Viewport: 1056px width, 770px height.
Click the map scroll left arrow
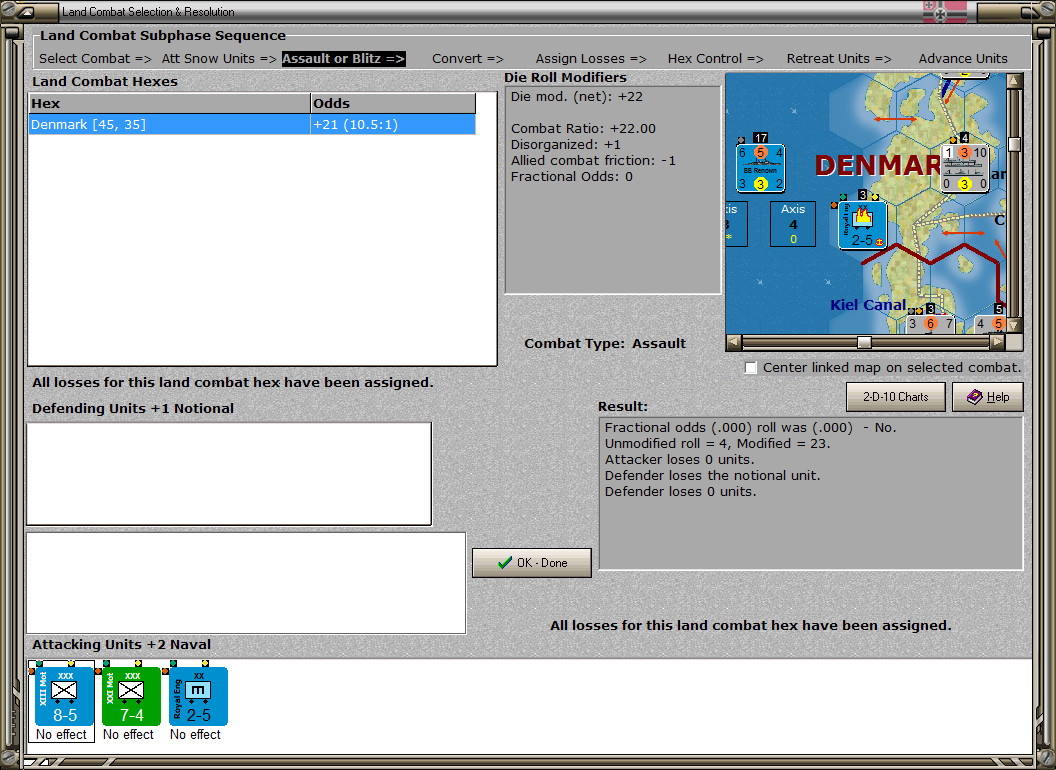[x=734, y=342]
